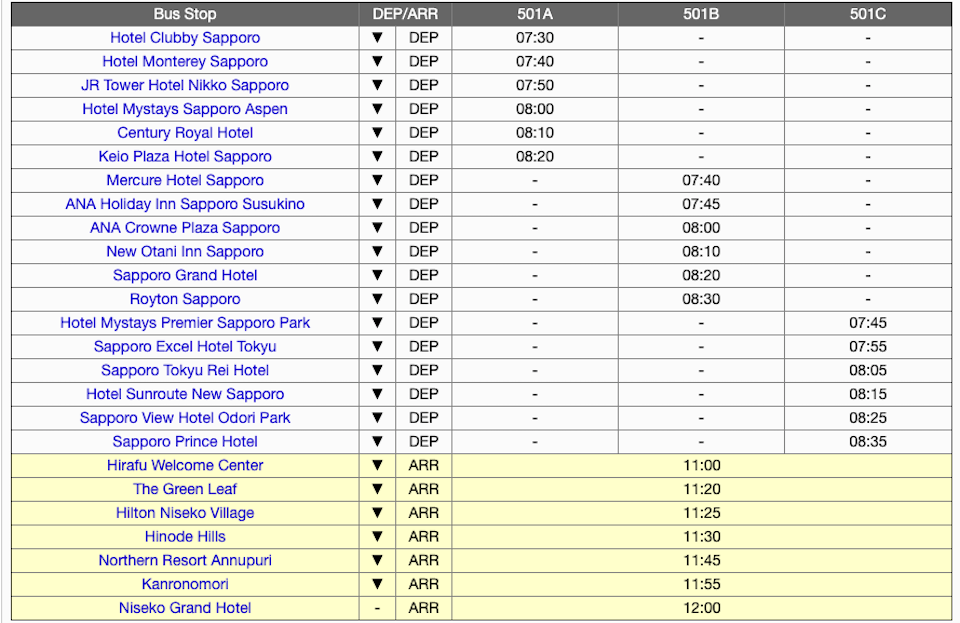This screenshot has height=623, width=960.
Task: Select the Hotel Sunroute New Sapporo link
Action: point(185,394)
